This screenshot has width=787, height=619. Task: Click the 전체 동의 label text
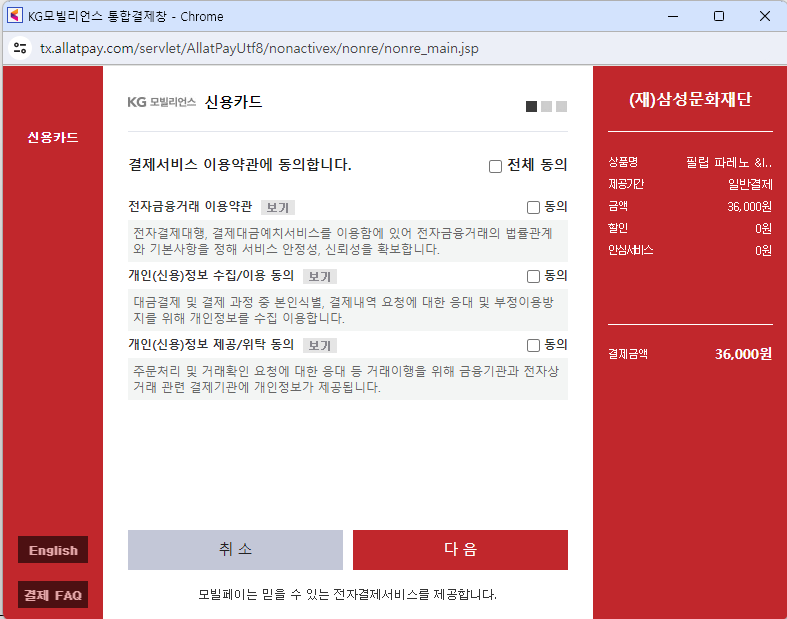click(x=537, y=165)
